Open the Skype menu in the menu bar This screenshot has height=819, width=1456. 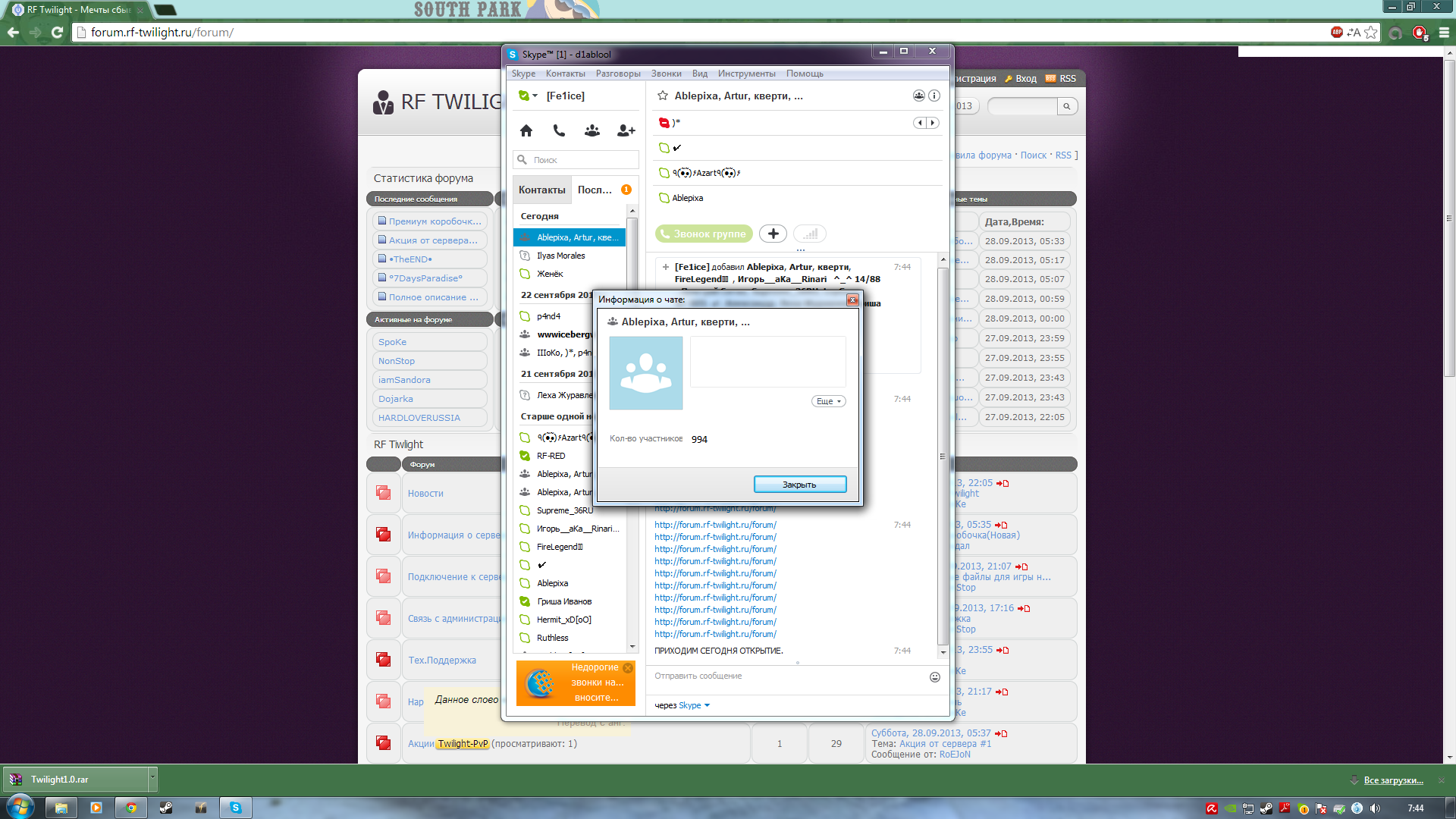click(523, 74)
